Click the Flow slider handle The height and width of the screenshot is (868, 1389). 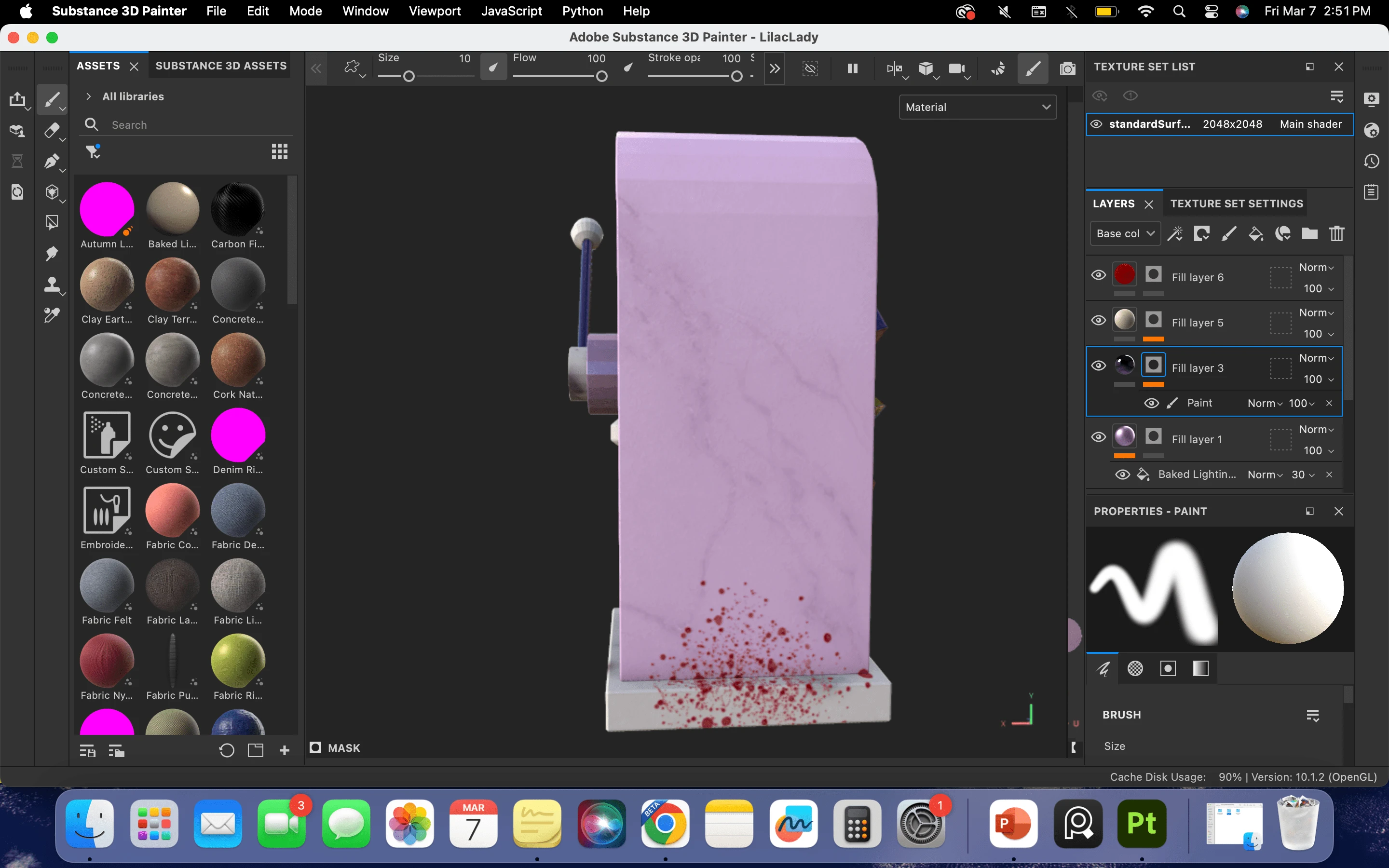point(601,76)
